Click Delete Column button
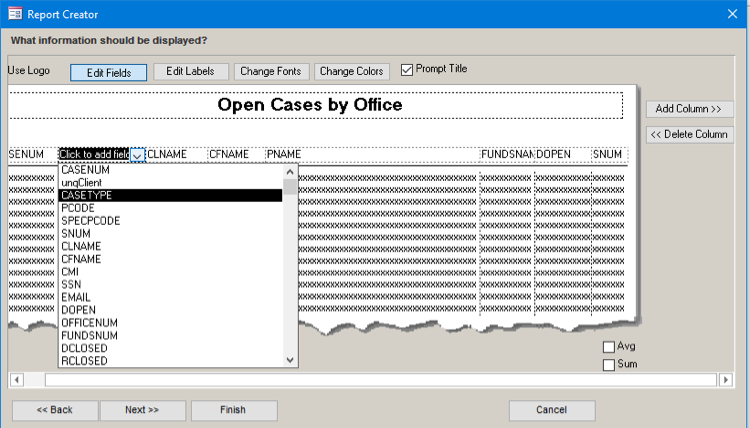This screenshot has height=428, width=750. pos(689,134)
